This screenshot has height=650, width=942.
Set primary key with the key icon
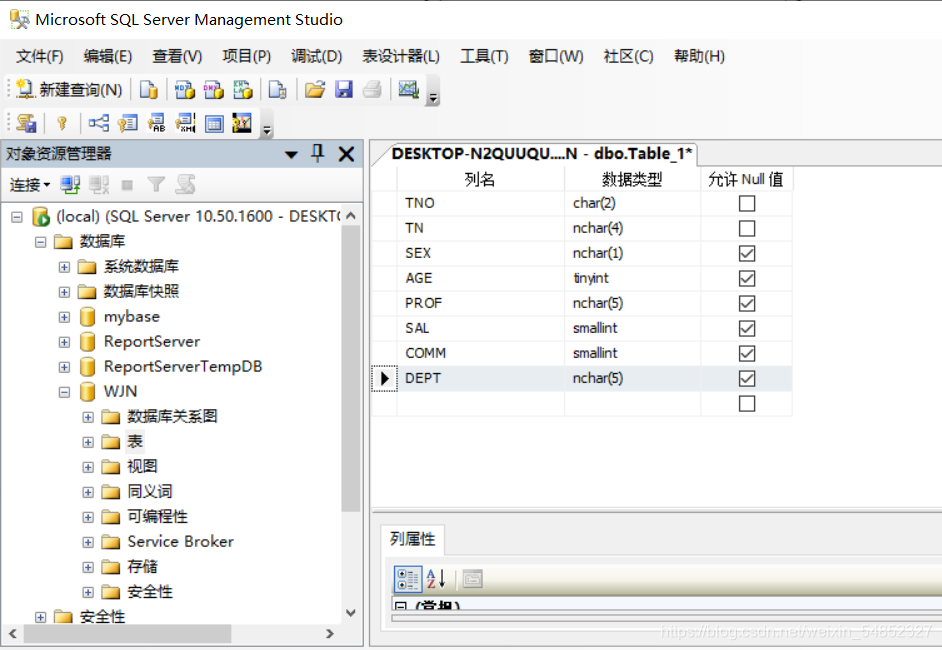(x=61, y=123)
